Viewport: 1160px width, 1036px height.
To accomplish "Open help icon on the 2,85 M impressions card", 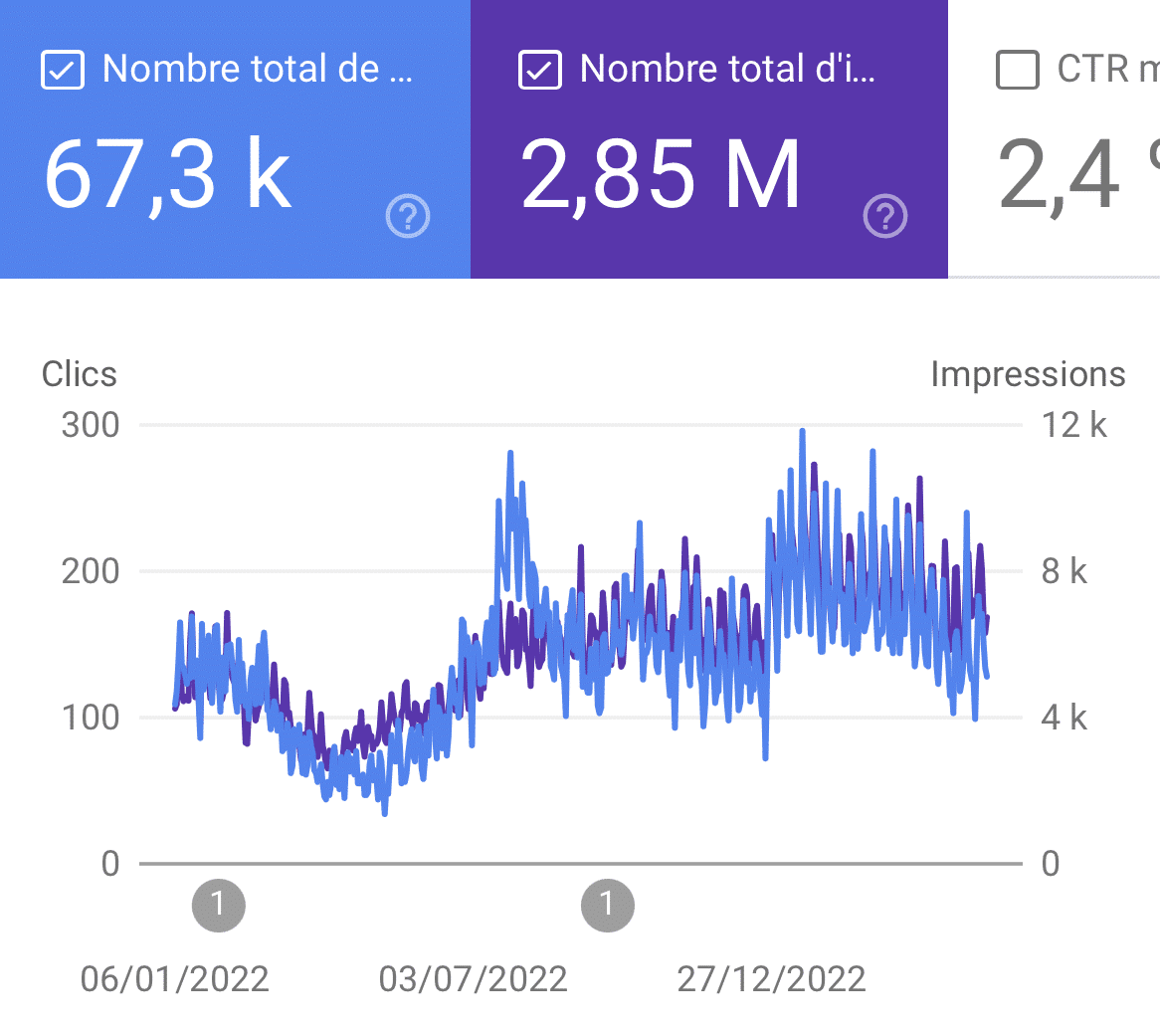I will point(884,216).
